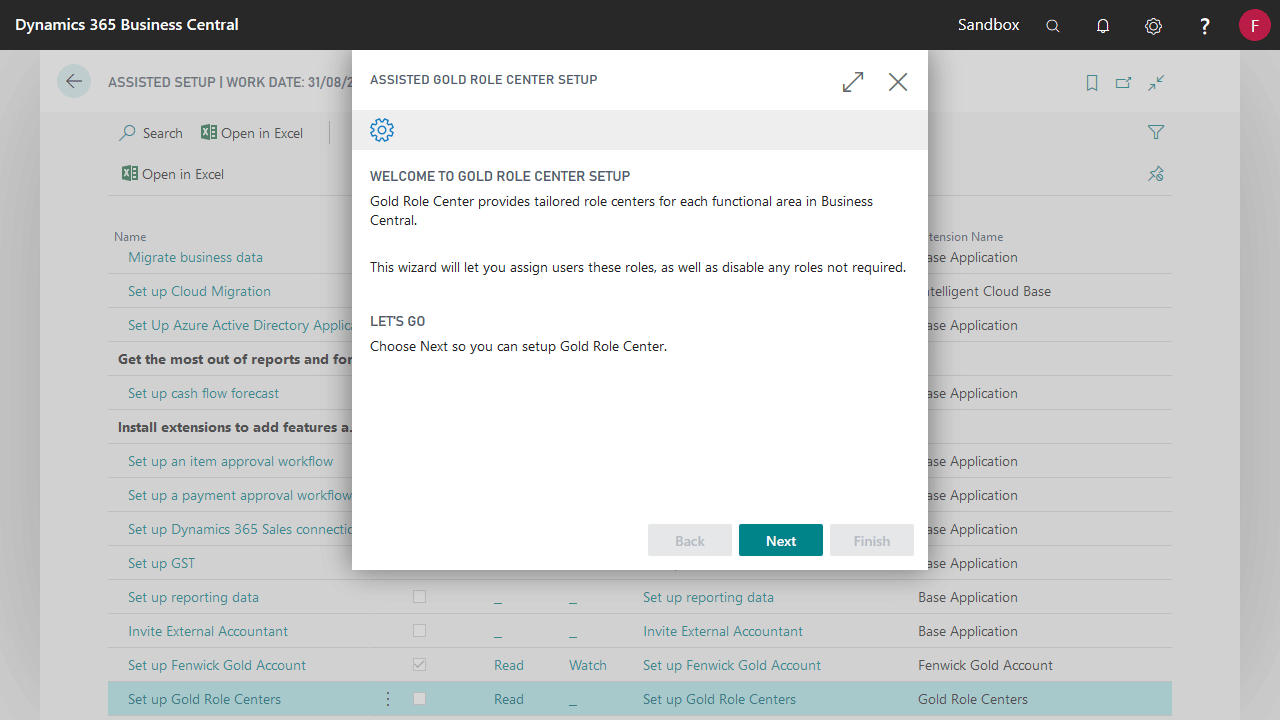Click Set up Gold Role Centers description link

tap(719, 699)
